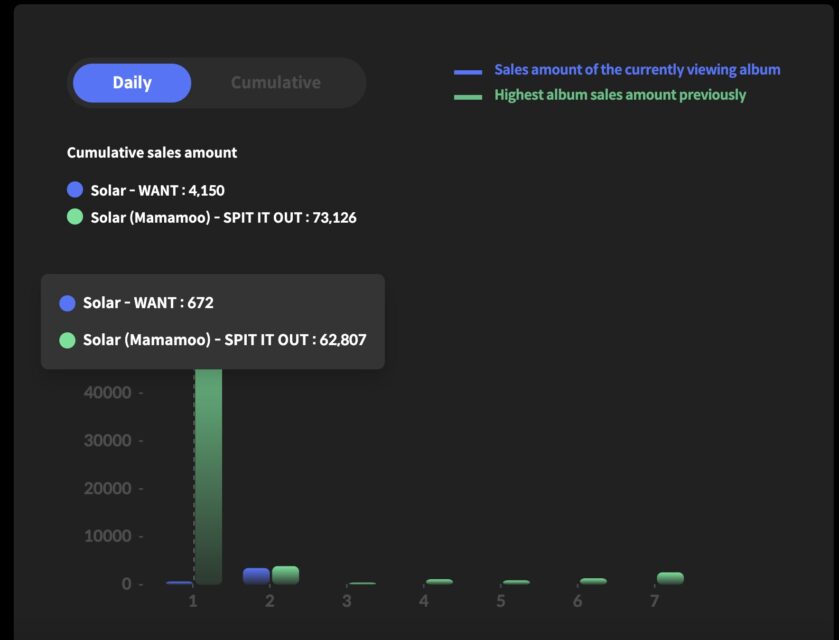The height and width of the screenshot is (640, 839).
Task: Click tooltip entry 'Solar - WANT : 672'
Action: tap(148, 303)
